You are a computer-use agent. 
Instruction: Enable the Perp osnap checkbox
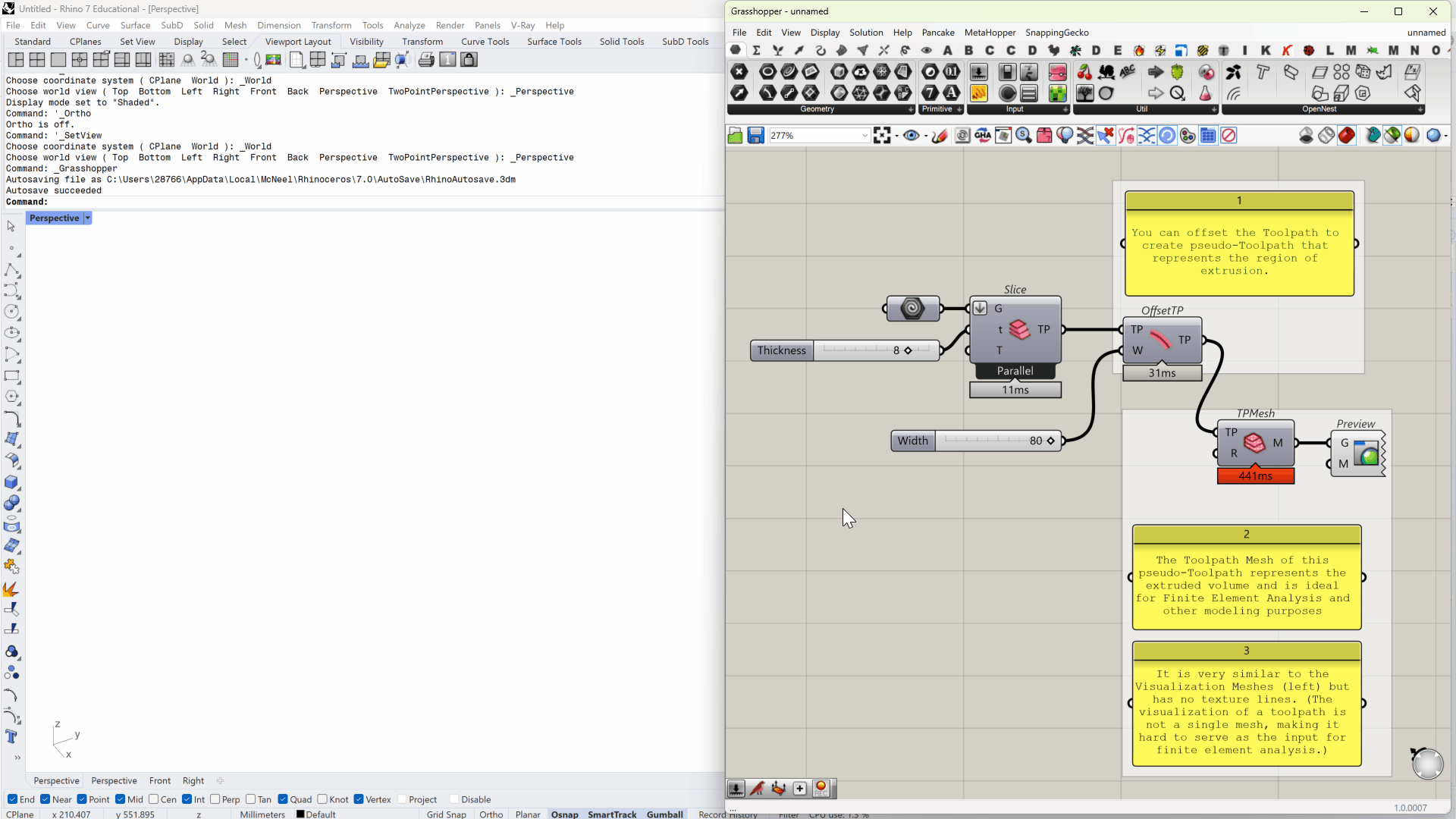point(215,799)
